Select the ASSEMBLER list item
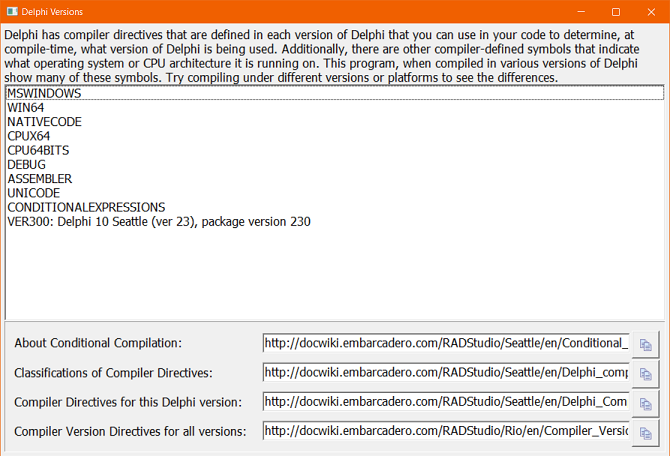The width and height of the screenshot is (670, 456). (335, 179)
